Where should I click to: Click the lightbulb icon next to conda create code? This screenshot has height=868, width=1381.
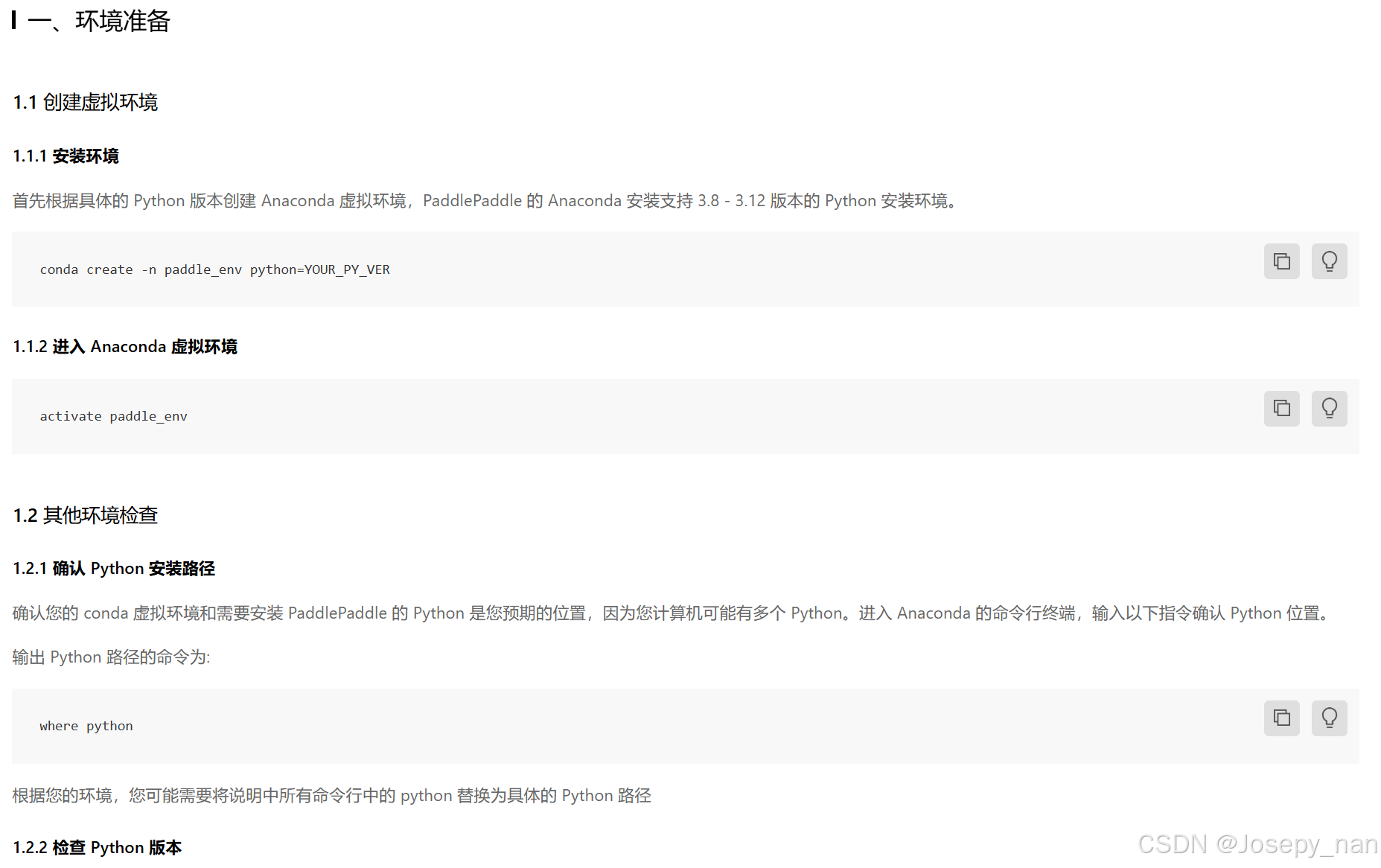(1330, 261)
